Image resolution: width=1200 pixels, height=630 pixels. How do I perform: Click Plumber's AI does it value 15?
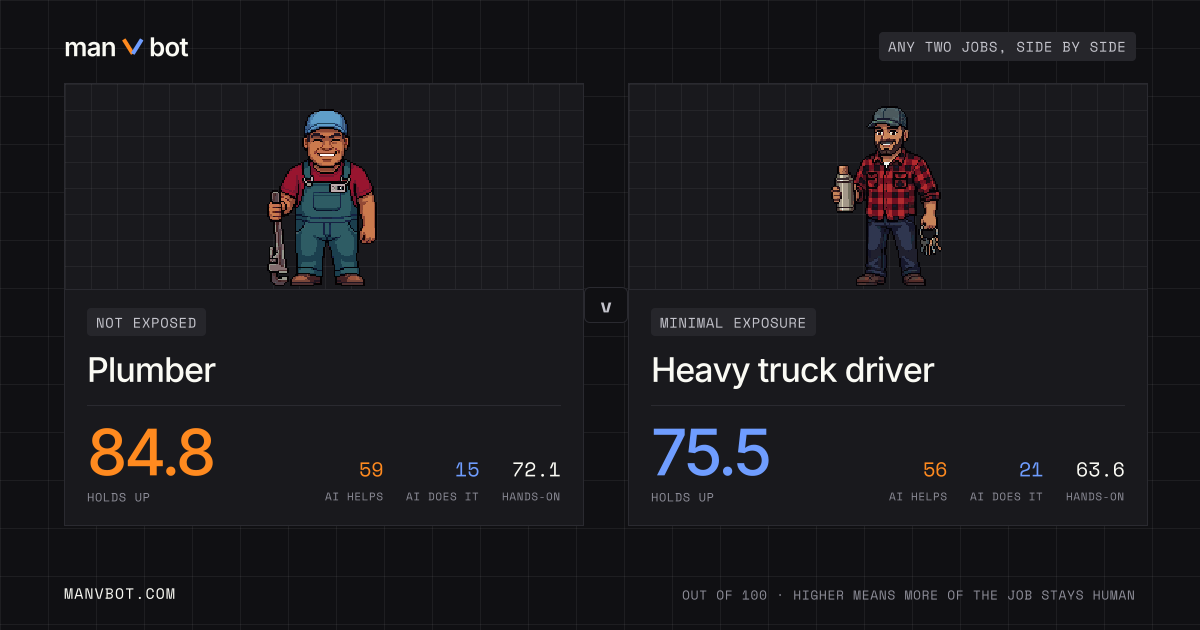click(x=467, y=470)
